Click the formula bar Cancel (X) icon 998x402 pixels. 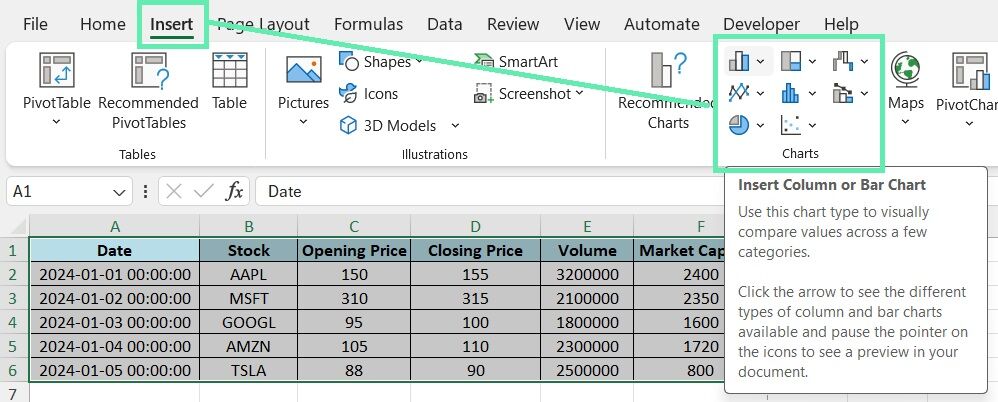(x=174, y=191)
